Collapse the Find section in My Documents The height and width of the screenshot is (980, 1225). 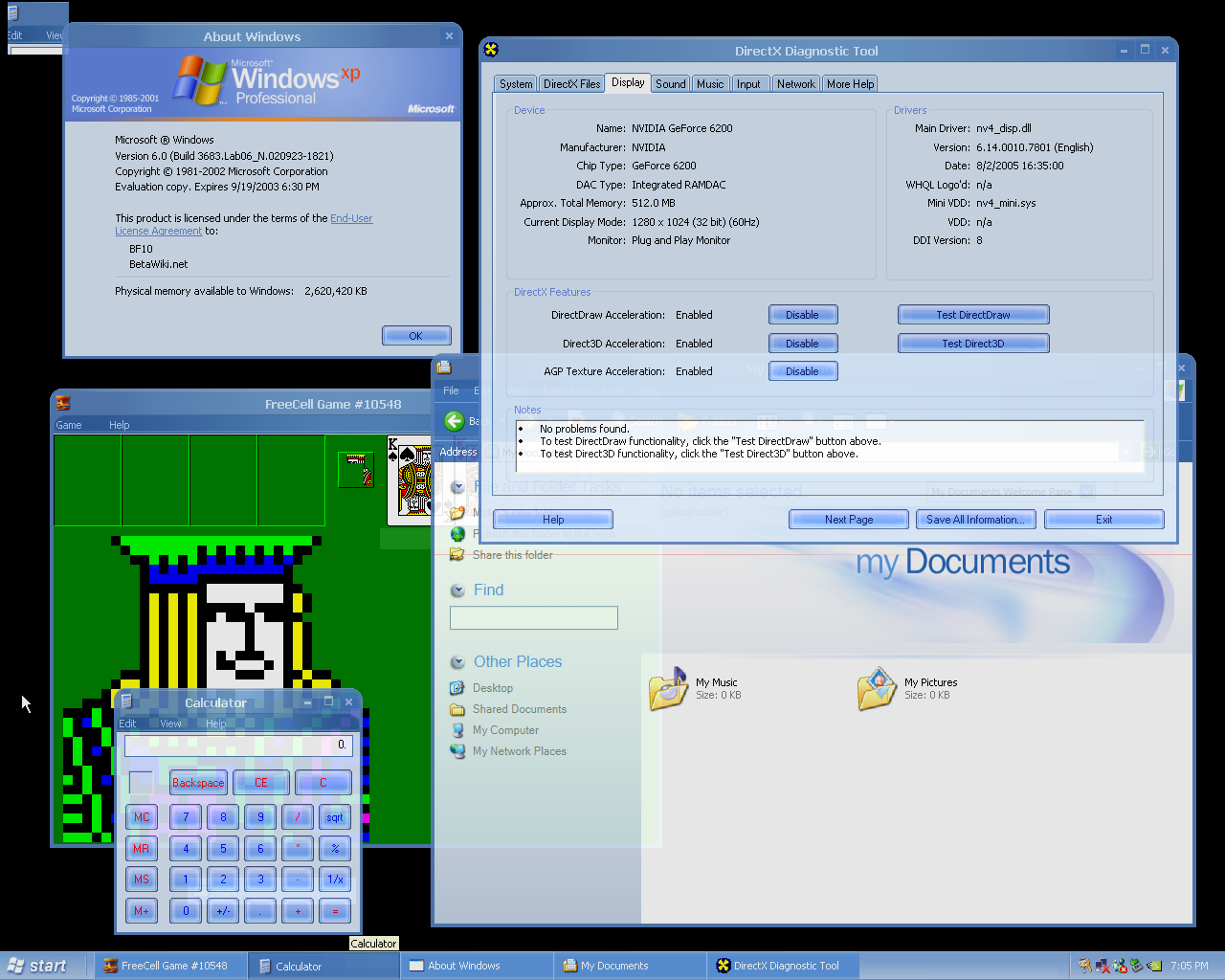point(457,590)
